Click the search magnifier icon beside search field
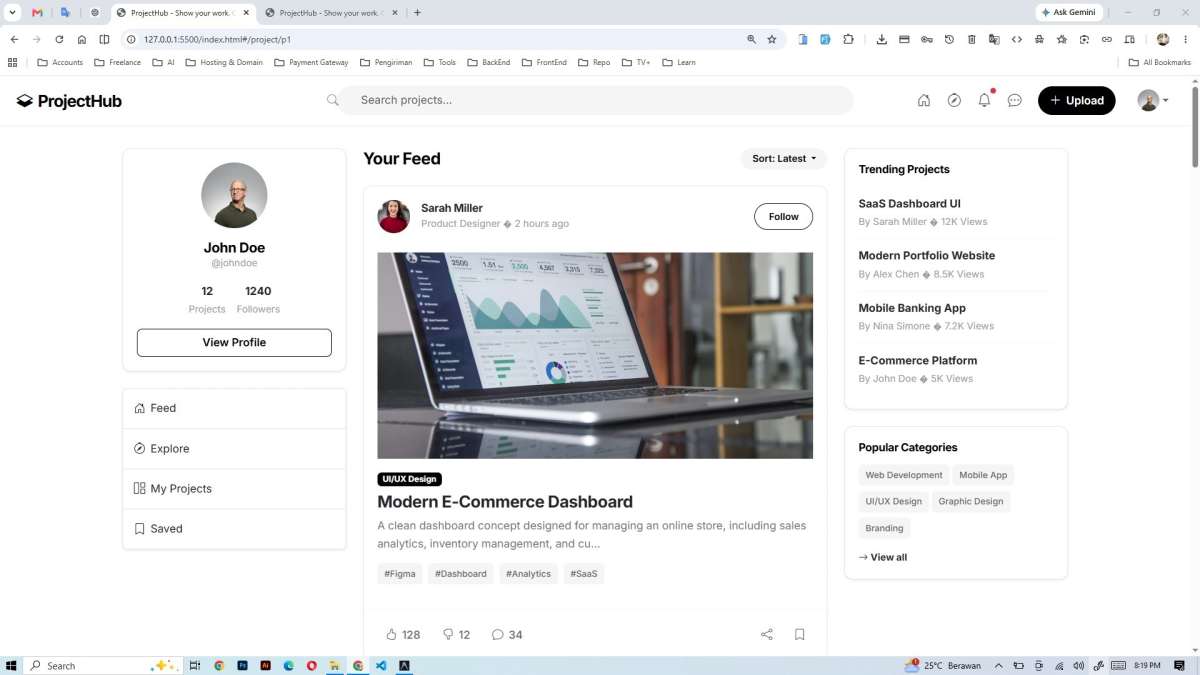 point(333,100)
